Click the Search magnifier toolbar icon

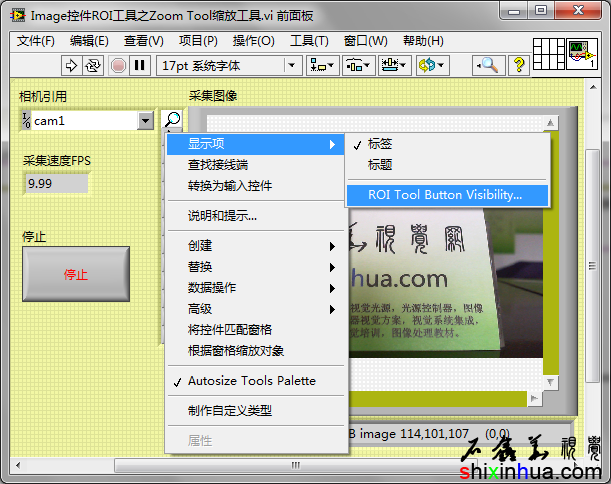[x=489, y=65]
